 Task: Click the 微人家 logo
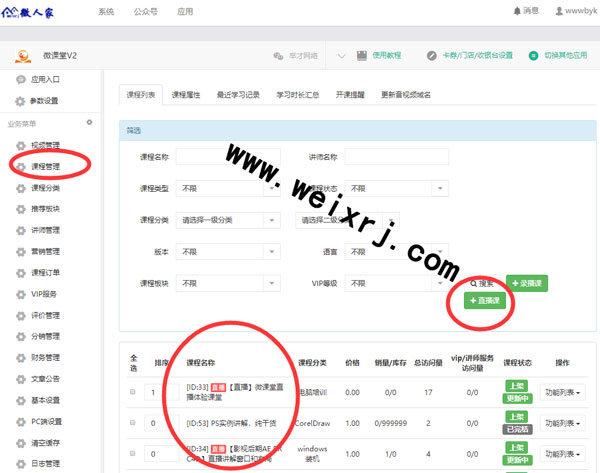(28, 13)
